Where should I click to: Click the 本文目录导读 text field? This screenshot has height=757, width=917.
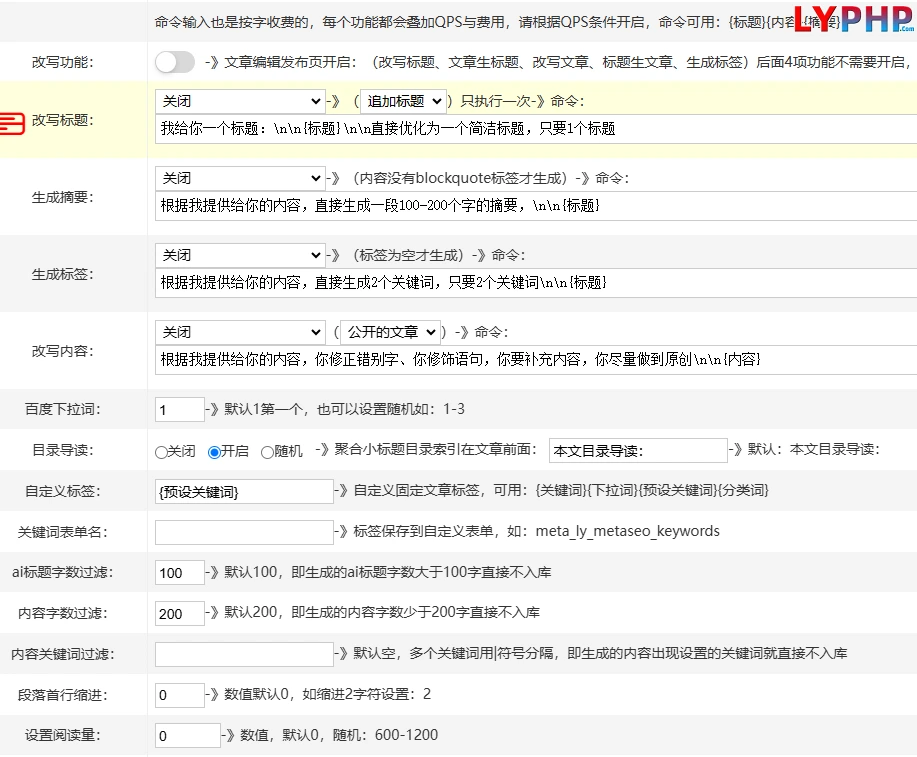[x=638, y=451]
